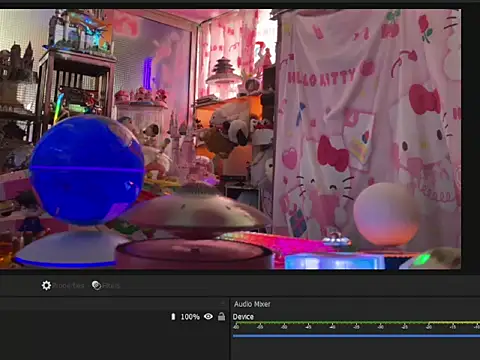Click the source list header bar
480x360 pixels.
pos(113,303)
